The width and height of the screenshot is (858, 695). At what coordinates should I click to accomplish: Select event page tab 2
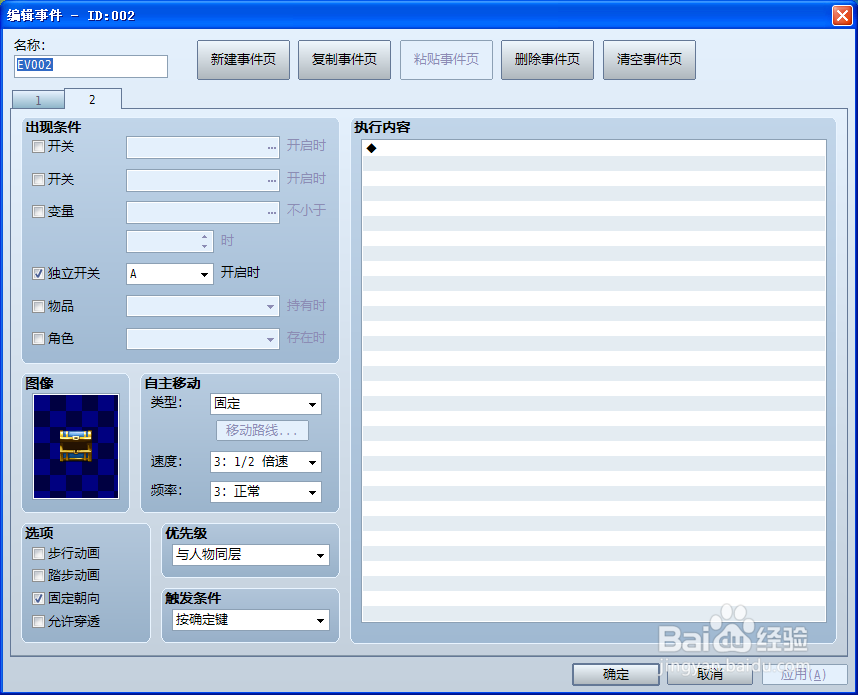click(x=92, y=99)
